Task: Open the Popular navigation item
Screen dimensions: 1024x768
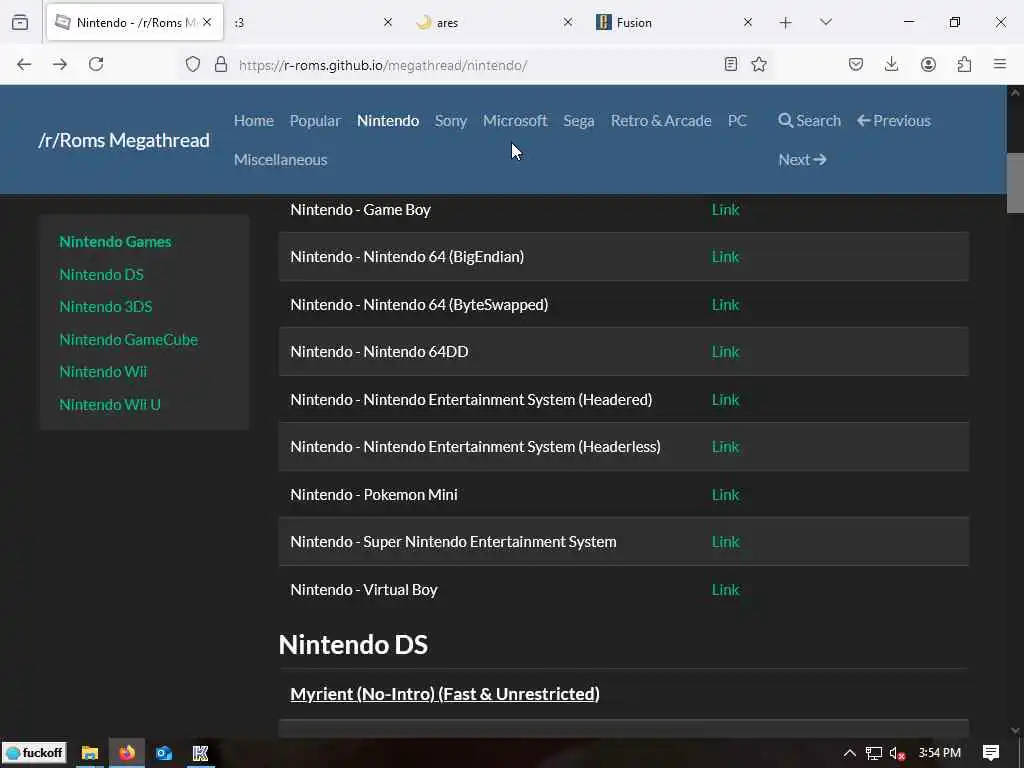Action: 315,121
